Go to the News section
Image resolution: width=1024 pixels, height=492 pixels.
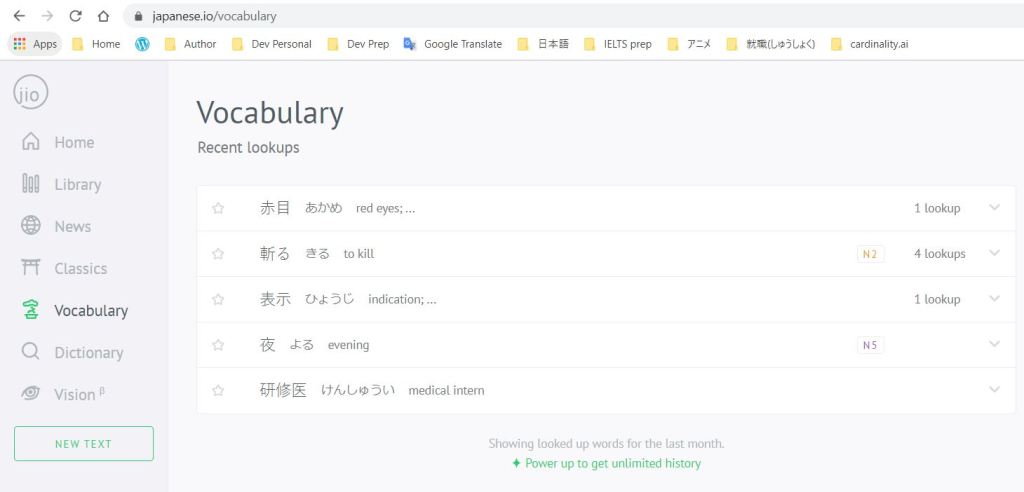point(72,226)
